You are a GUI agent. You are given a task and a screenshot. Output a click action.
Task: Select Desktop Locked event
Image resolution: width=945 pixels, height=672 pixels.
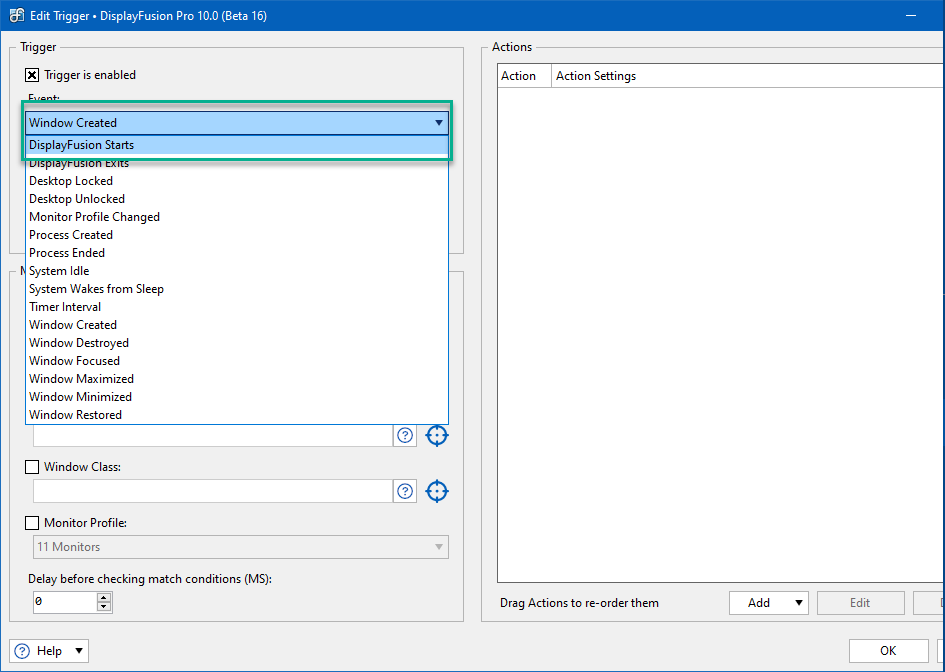click(x=237, y=181)
